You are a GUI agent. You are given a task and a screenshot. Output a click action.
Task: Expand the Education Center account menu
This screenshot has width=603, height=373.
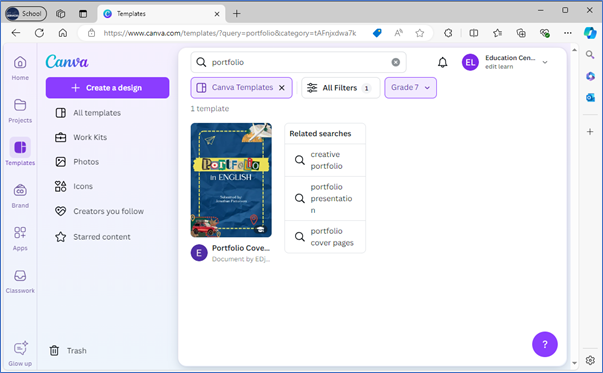pyautogui.click(x=545, y=62)
